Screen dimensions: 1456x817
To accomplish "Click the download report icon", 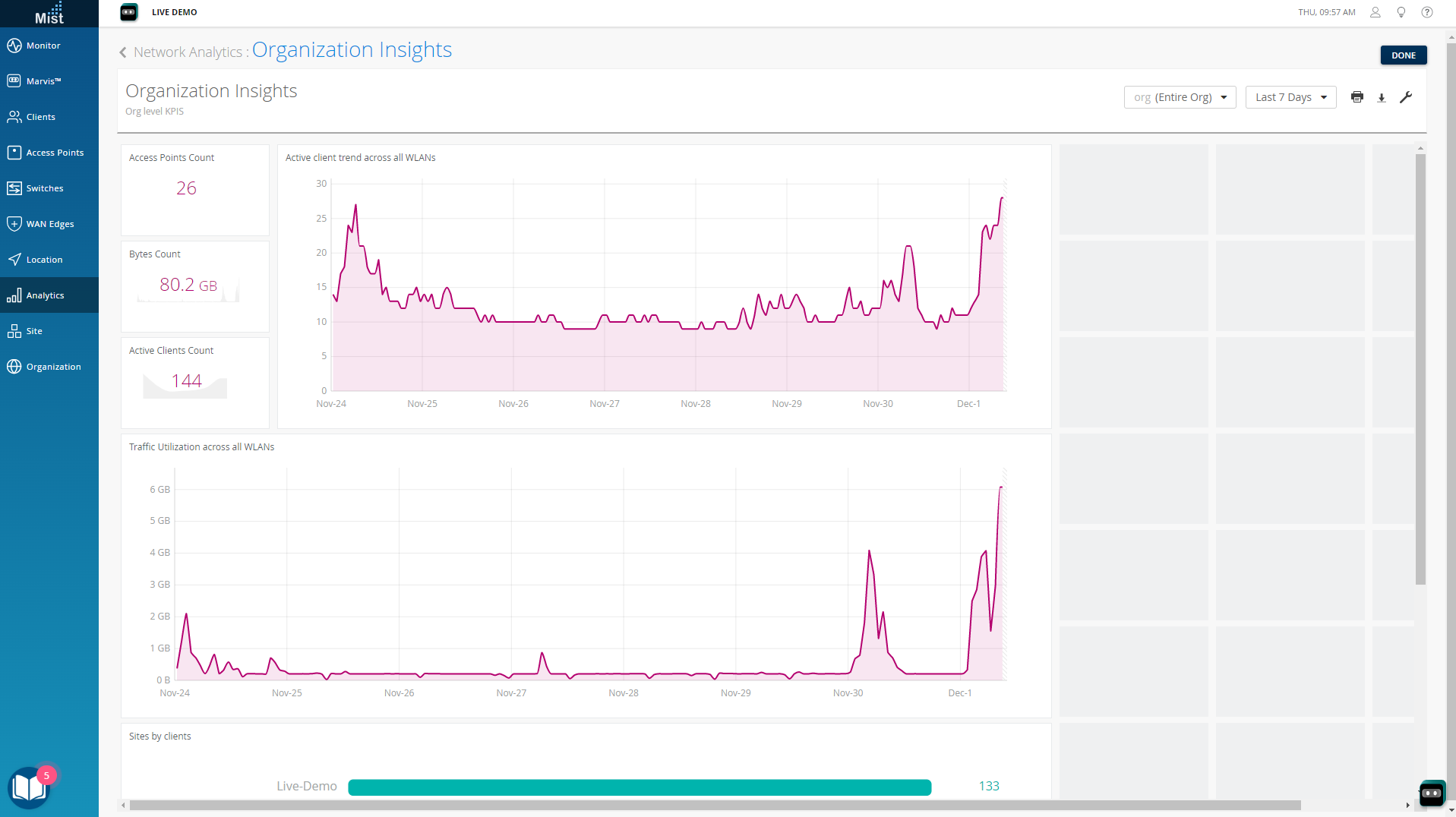I will coord(1382,97).
